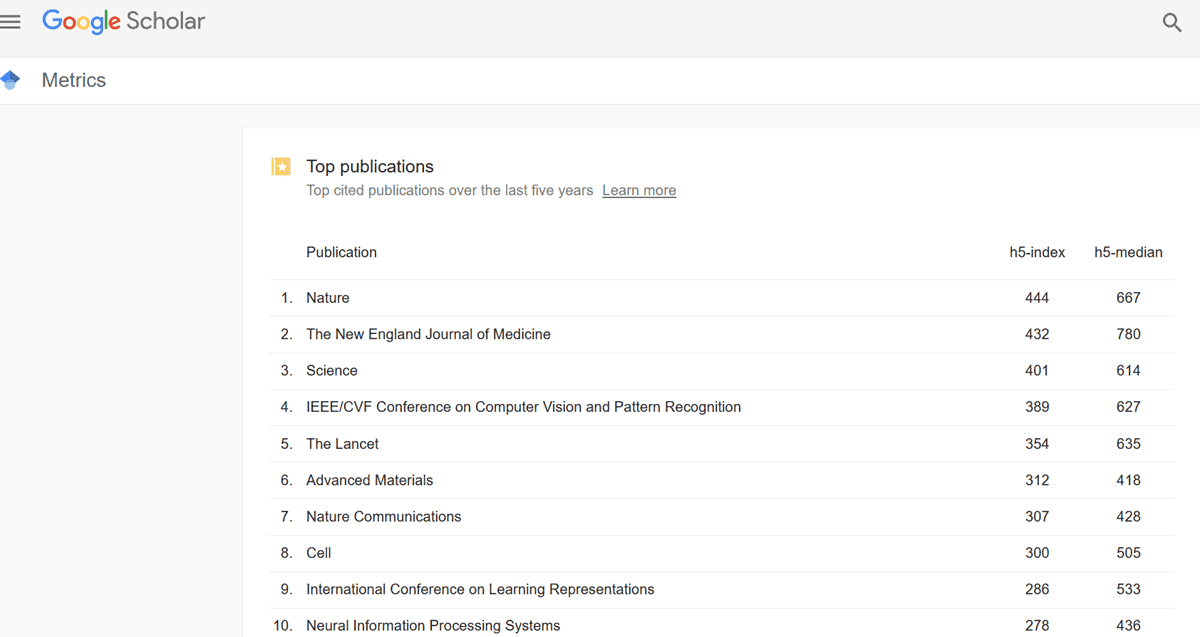
Task: Open the Nature Communications entry
Action: point(383,516)
